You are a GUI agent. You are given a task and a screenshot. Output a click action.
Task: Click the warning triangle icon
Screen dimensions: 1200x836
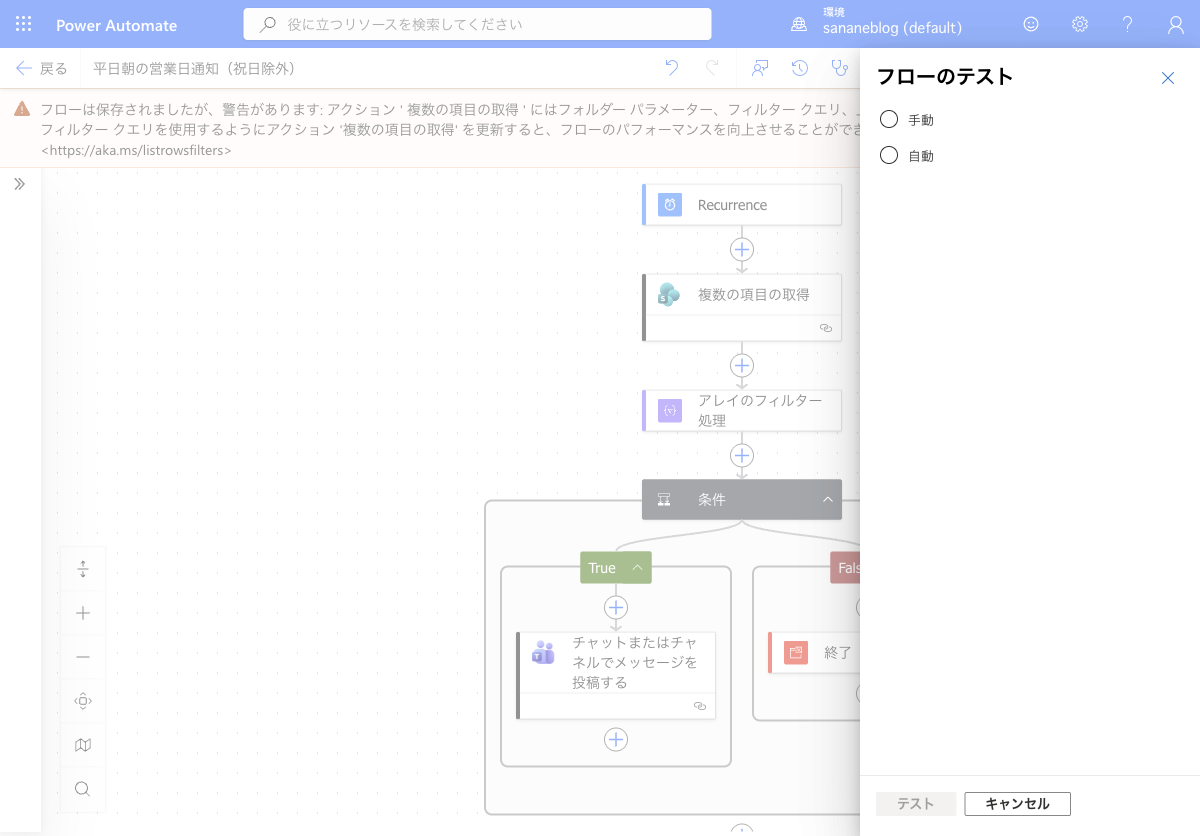pyautogui.click(x=22, y=109)
